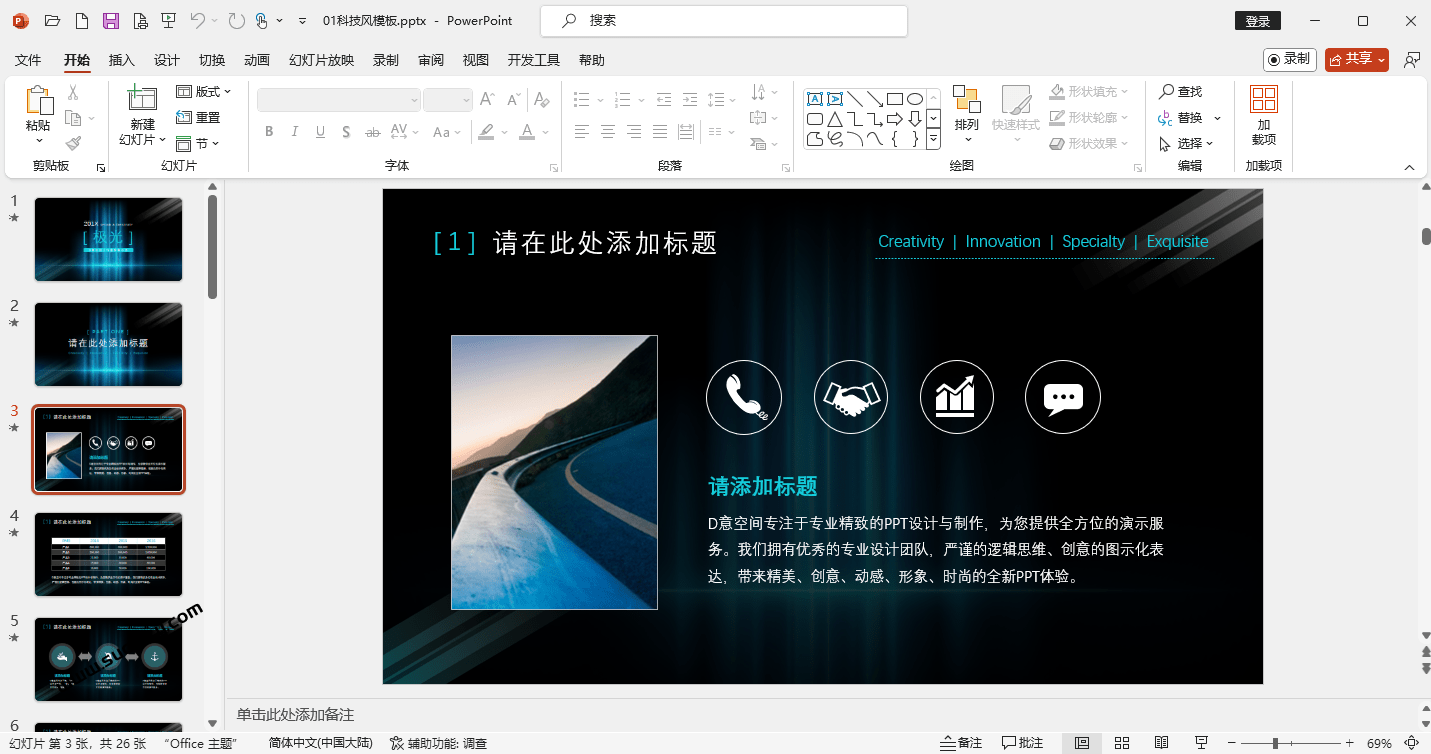Viewport: 1431px width, 754px height.
Task: Click the 形状填充 (Shape Fill) icon
Action: pyautogui.click(x=1058, y=90)
